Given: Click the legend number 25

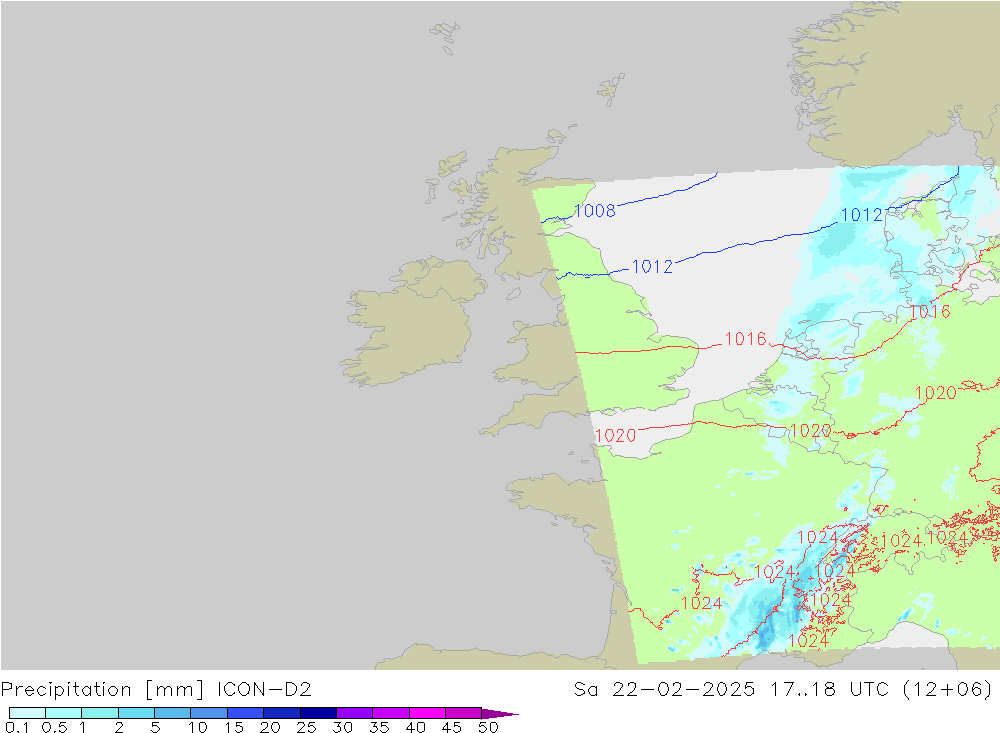Looking at the screenshot, I should click(x=307, y=727).
